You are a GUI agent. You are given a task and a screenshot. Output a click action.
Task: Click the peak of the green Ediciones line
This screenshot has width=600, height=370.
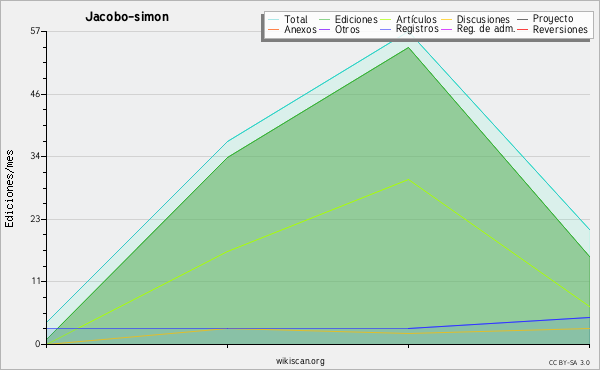[408, 47]
